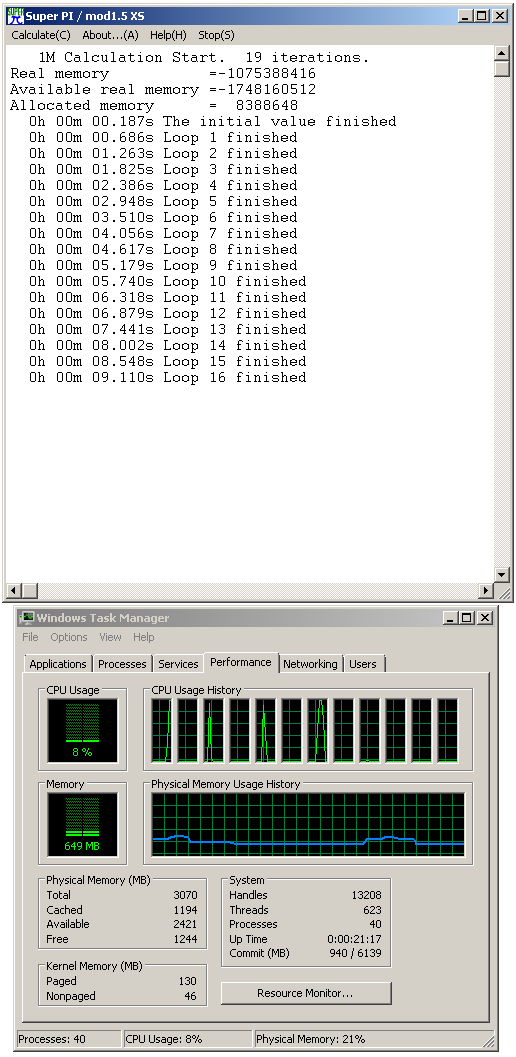Click "The initial value finished" line
Image resolution: width=516 pixels, height=1057 pixels.
212,121
